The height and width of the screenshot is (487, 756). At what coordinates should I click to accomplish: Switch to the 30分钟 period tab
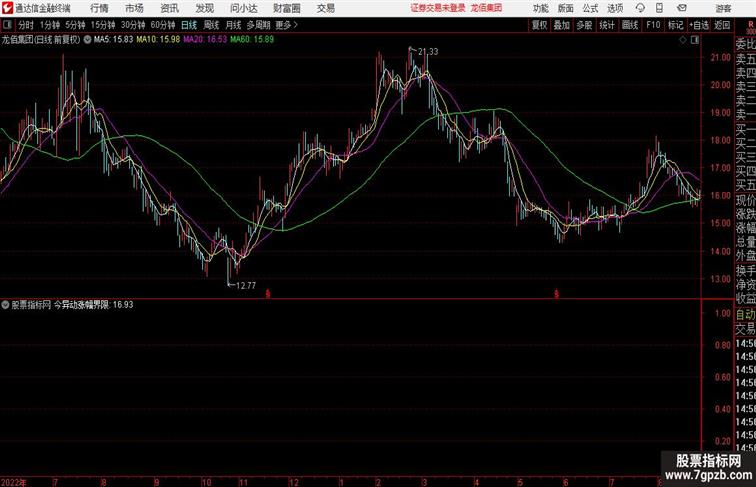coord(133,25)
